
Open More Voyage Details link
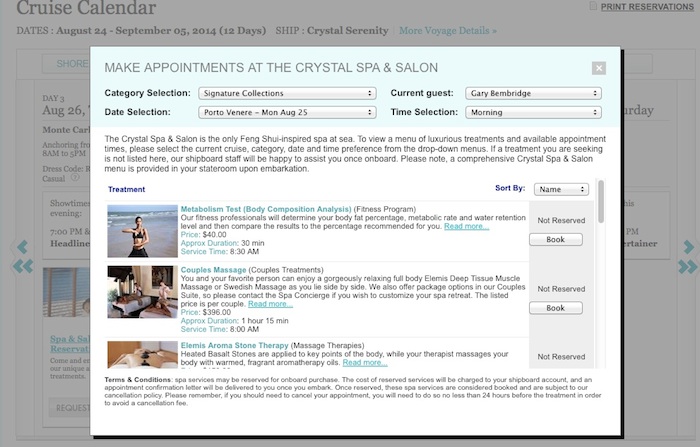tap(448, 31)
